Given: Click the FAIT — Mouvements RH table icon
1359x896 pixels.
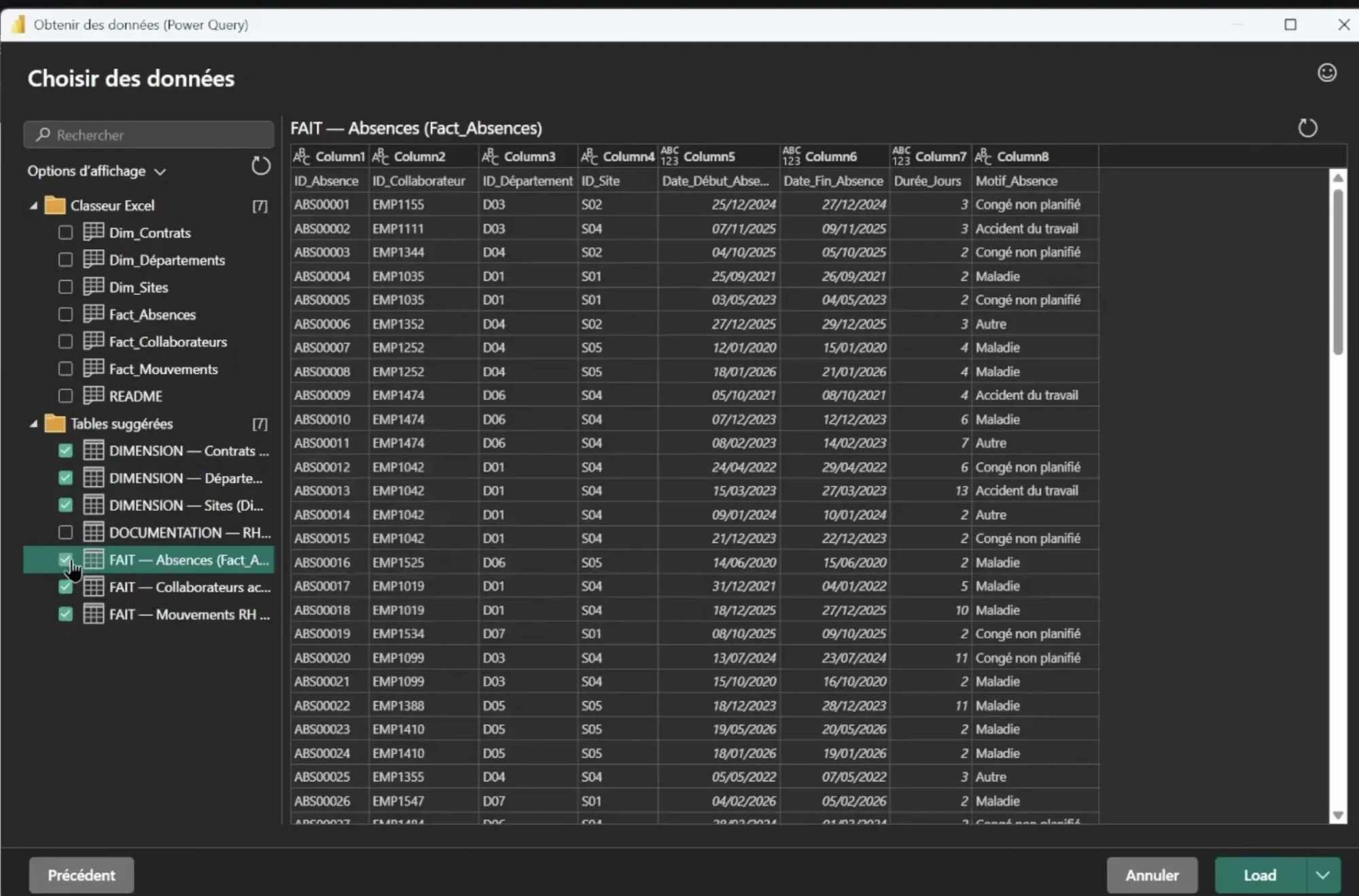Looking at the screenshot, I should coord(93,614).
